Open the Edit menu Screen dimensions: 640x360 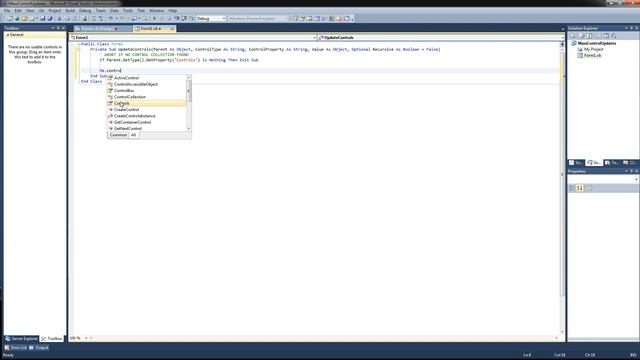tap(18, 11)
